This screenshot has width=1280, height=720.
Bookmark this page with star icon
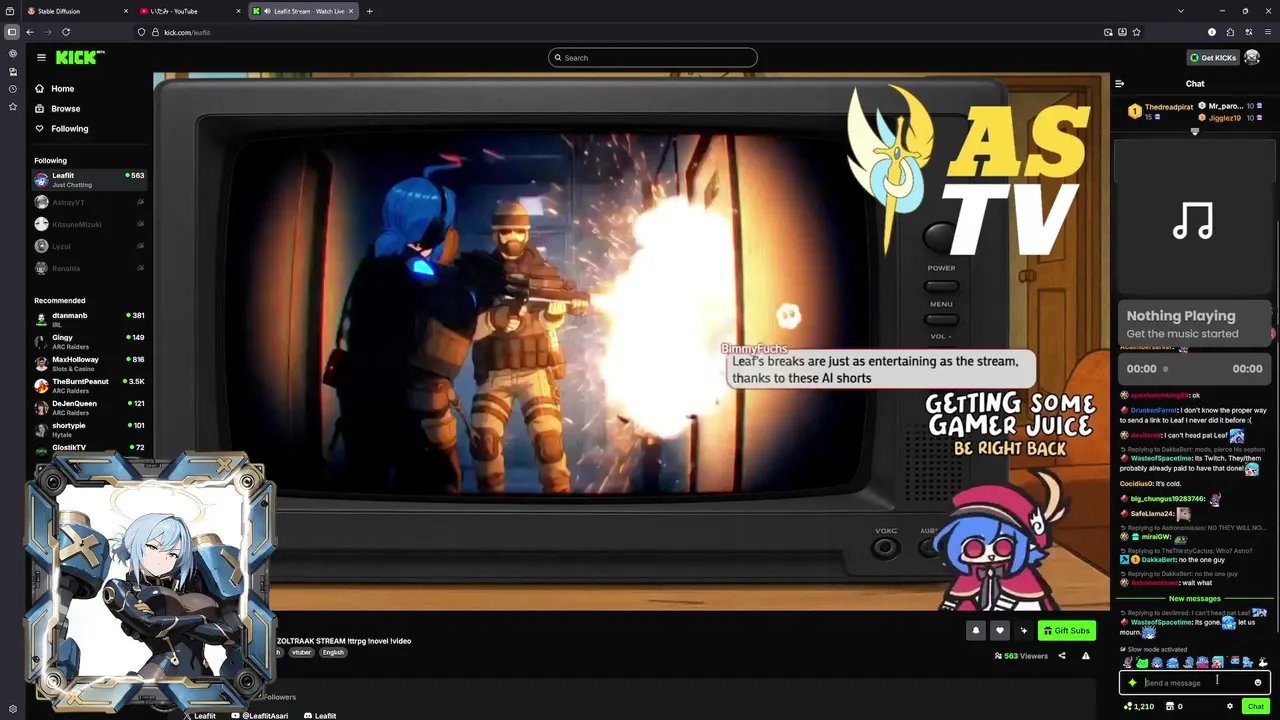(x=1137, y=32)
